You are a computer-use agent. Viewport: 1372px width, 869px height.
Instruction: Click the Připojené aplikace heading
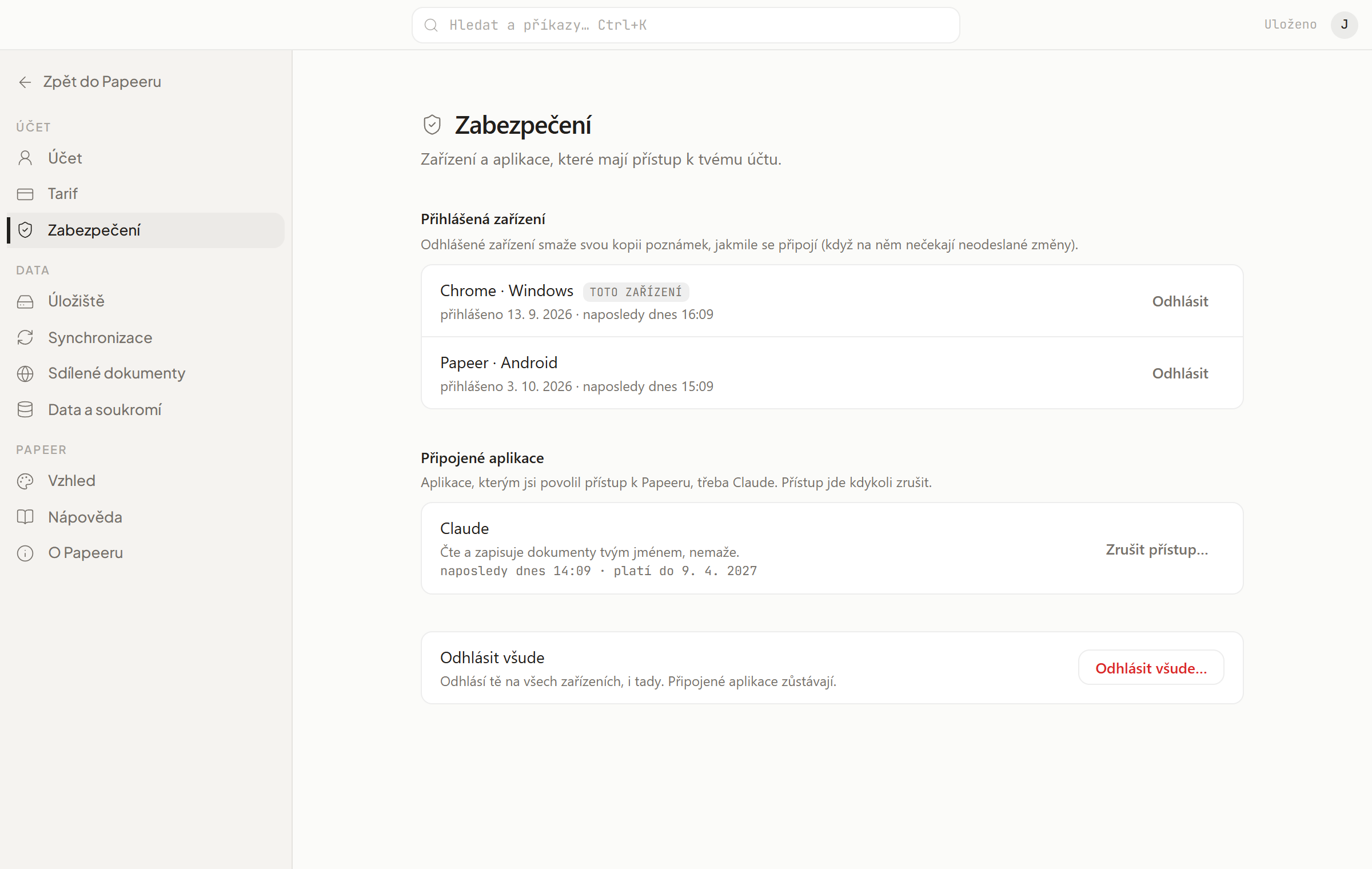(x=482, y=458)
